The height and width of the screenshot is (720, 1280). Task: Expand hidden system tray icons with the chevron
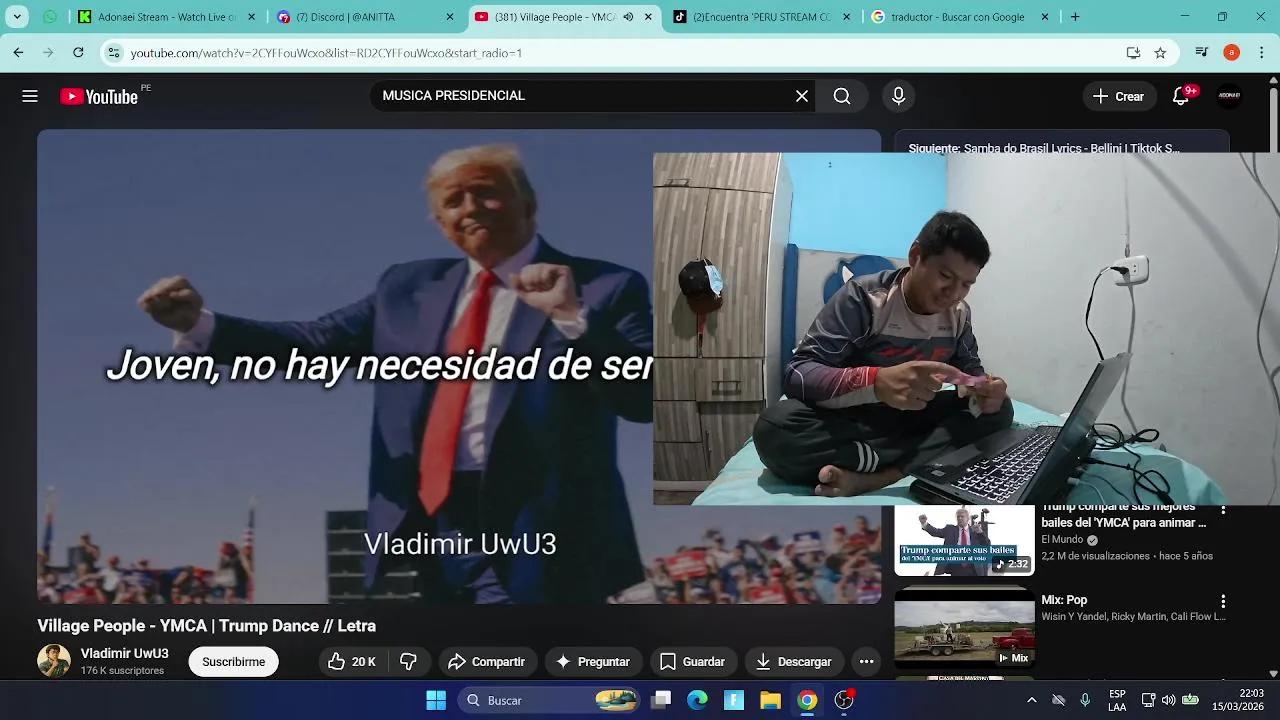(1031, 700)
